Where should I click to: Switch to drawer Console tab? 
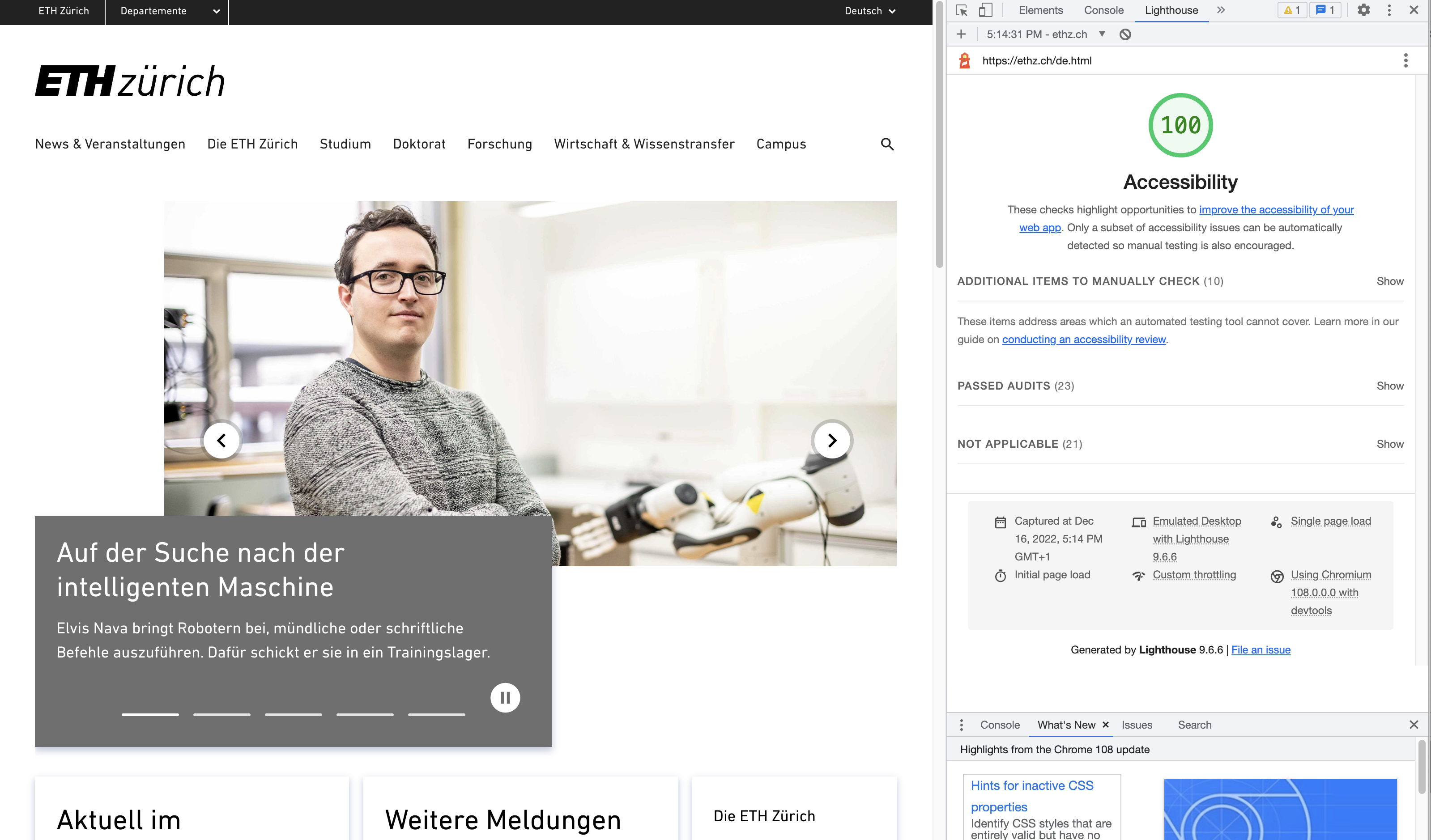[1000, 725]
